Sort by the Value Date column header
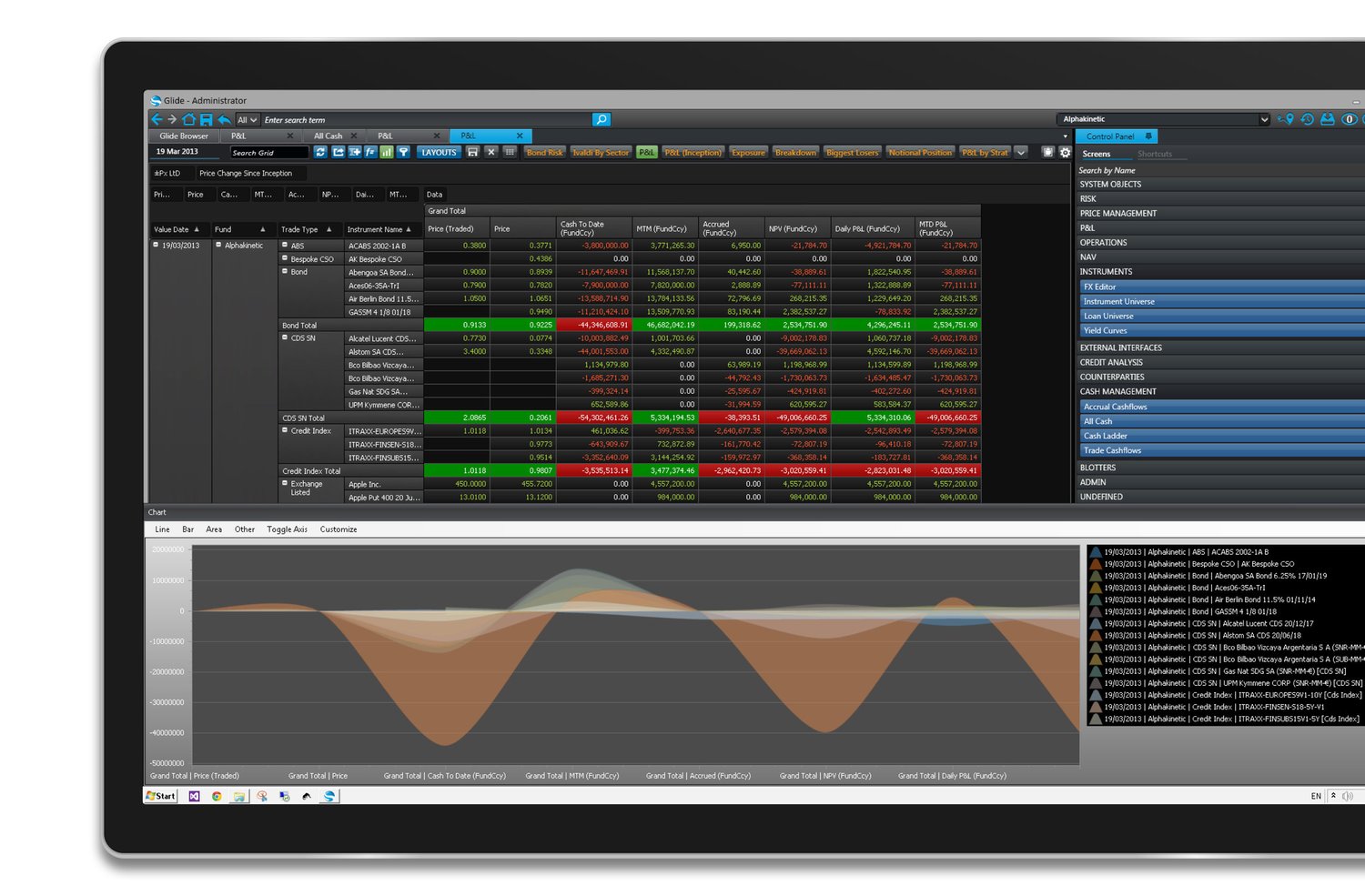 click(x=178, y=229)
